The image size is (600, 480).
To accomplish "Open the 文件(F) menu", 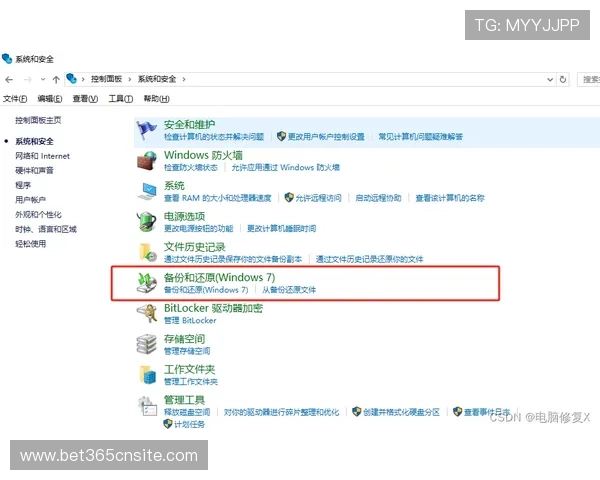I will [15, 99].
